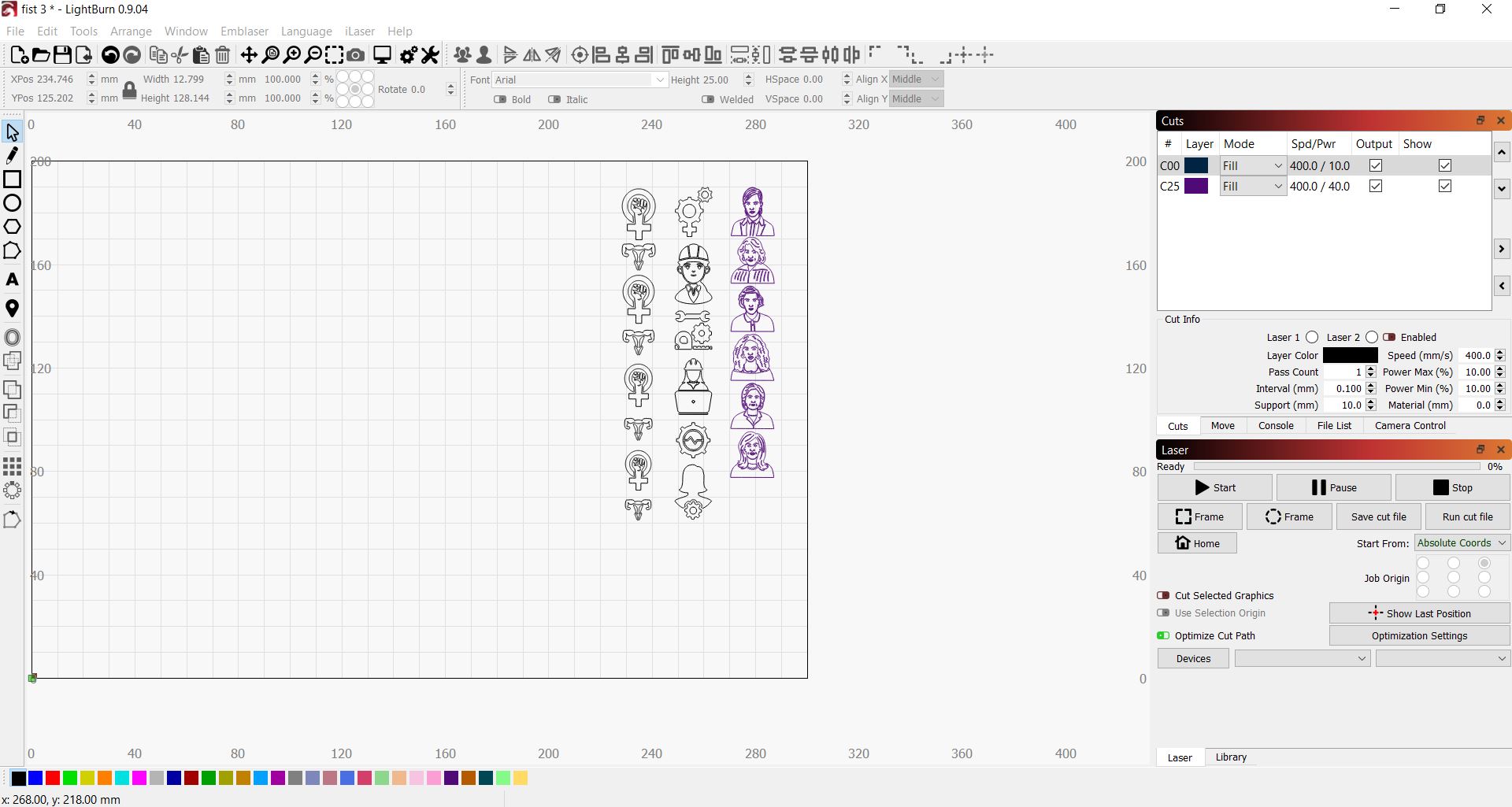Switch to the Console tab

[1276, 425]
